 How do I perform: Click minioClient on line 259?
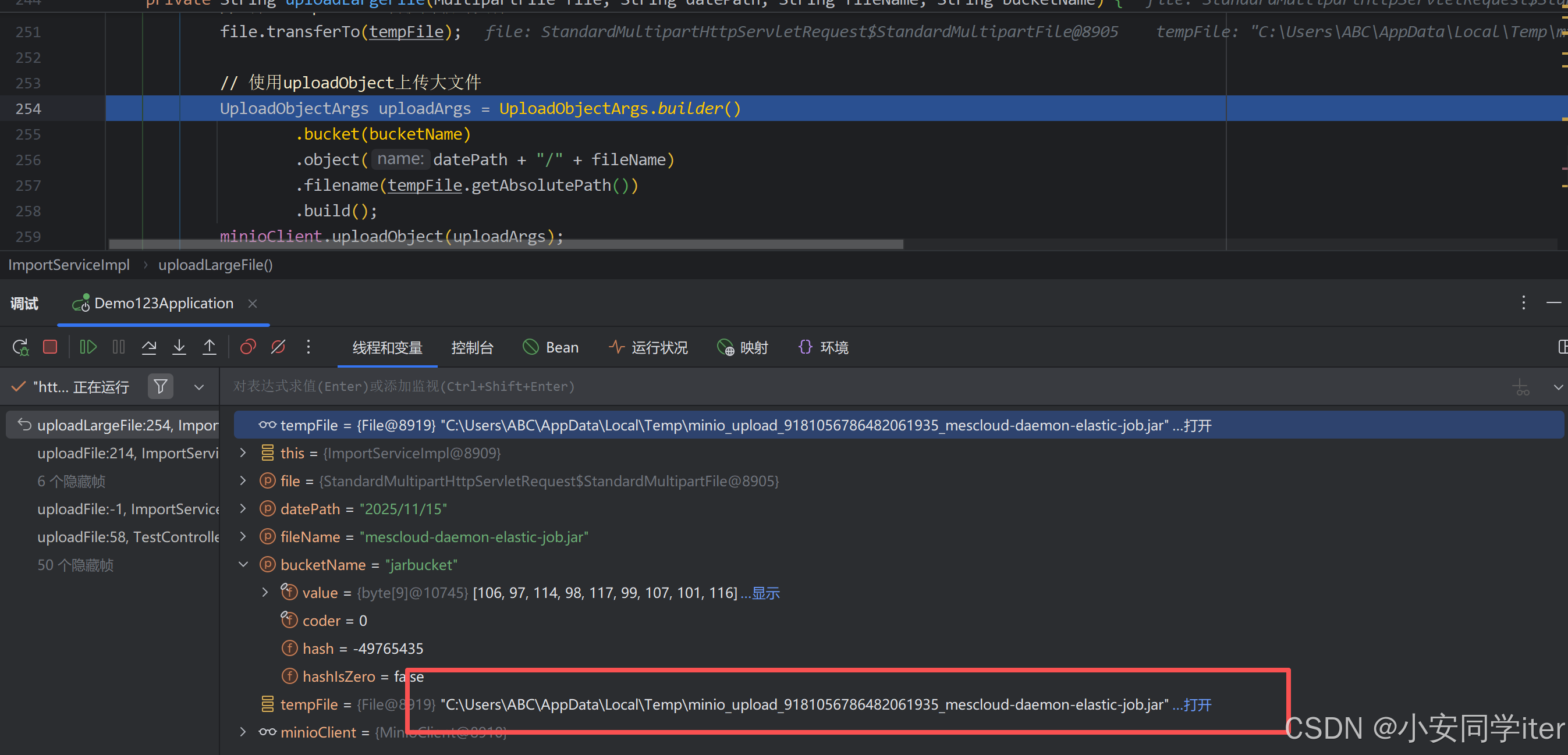(x=271, y=237)
